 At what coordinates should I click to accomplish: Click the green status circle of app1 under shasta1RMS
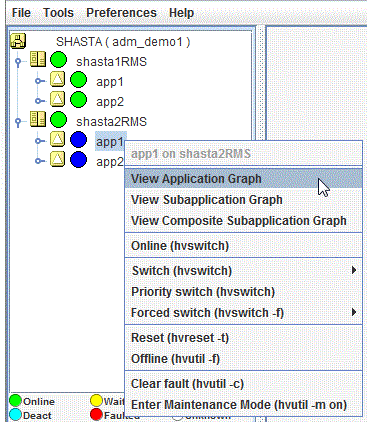pos(79,80)
